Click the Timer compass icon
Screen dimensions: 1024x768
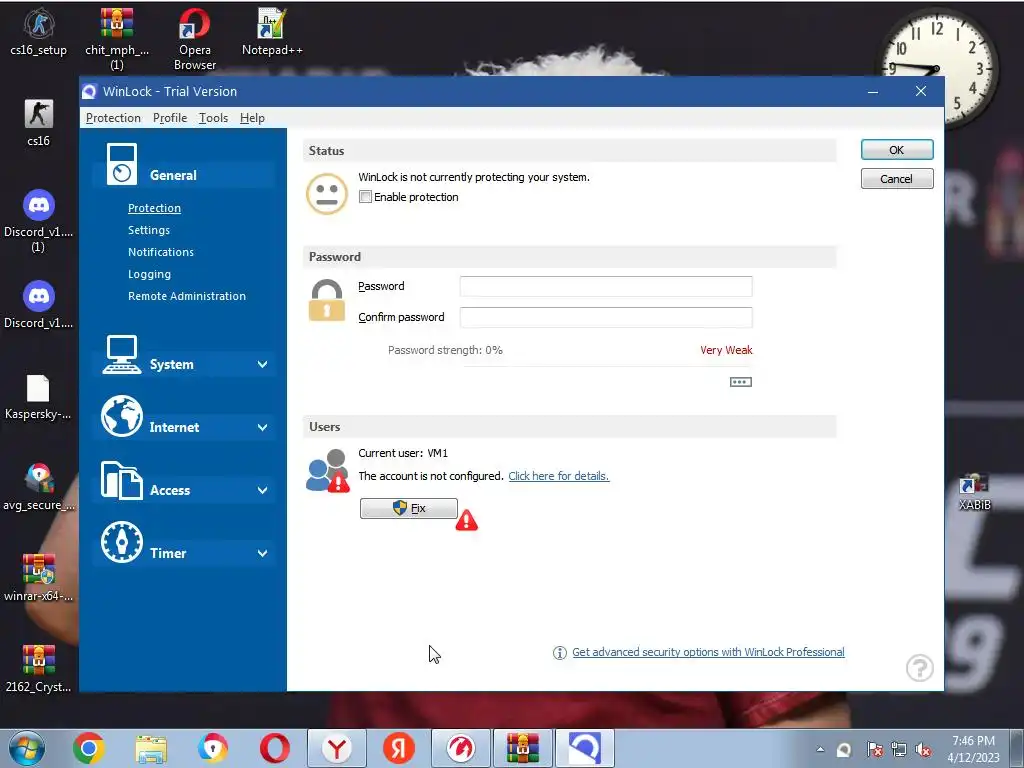(x=121, y=542)
